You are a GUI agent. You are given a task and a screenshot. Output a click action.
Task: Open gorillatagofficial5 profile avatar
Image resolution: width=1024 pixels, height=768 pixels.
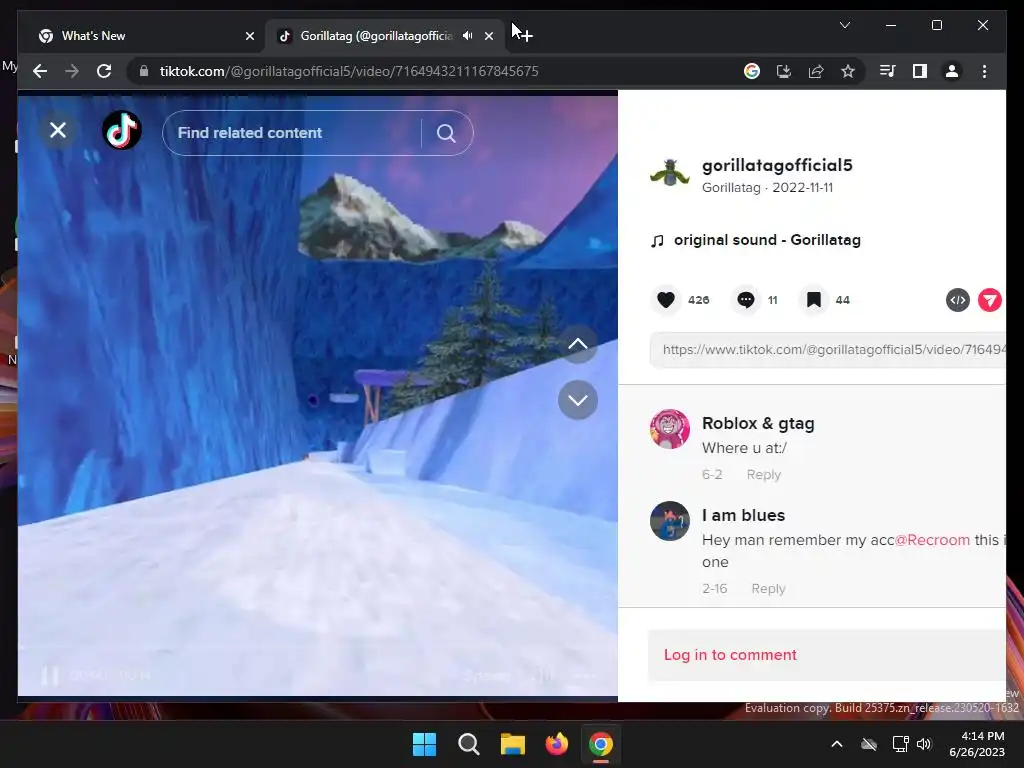[669, 174]
